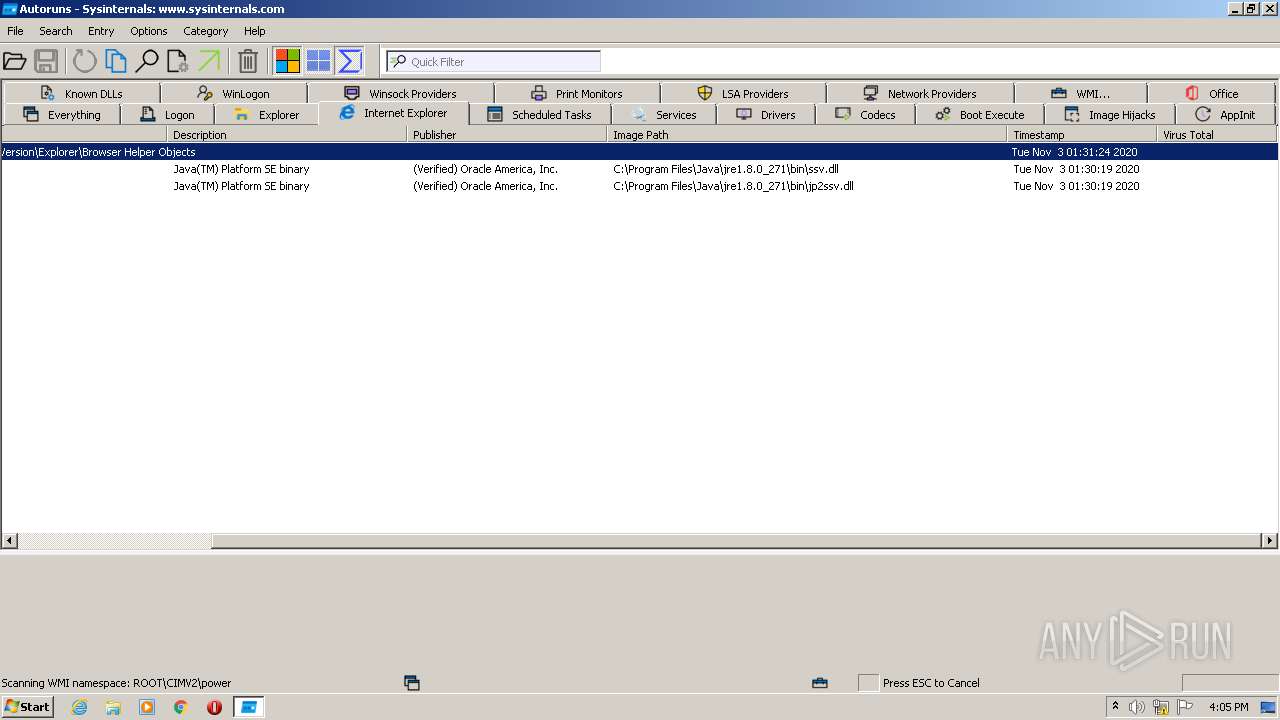Toggle the VirusTotal sigma icon

pyautogui.click(x=350, y=62)
